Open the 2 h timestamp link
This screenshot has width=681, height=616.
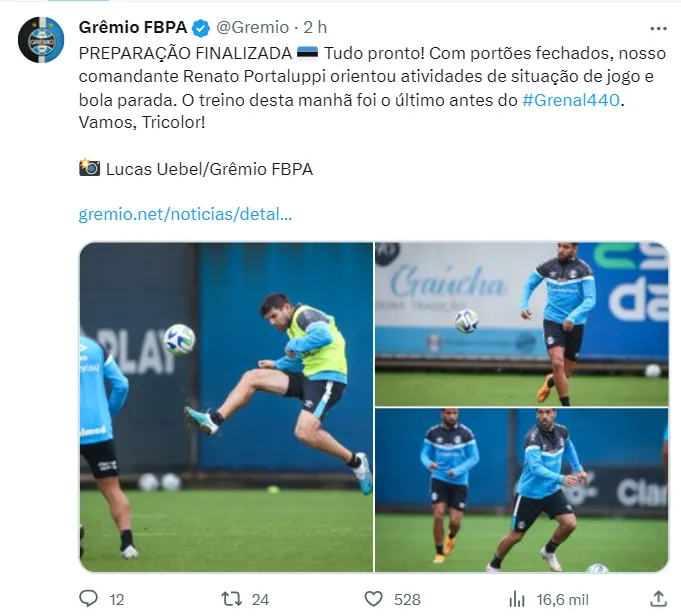tap(315, 27)
